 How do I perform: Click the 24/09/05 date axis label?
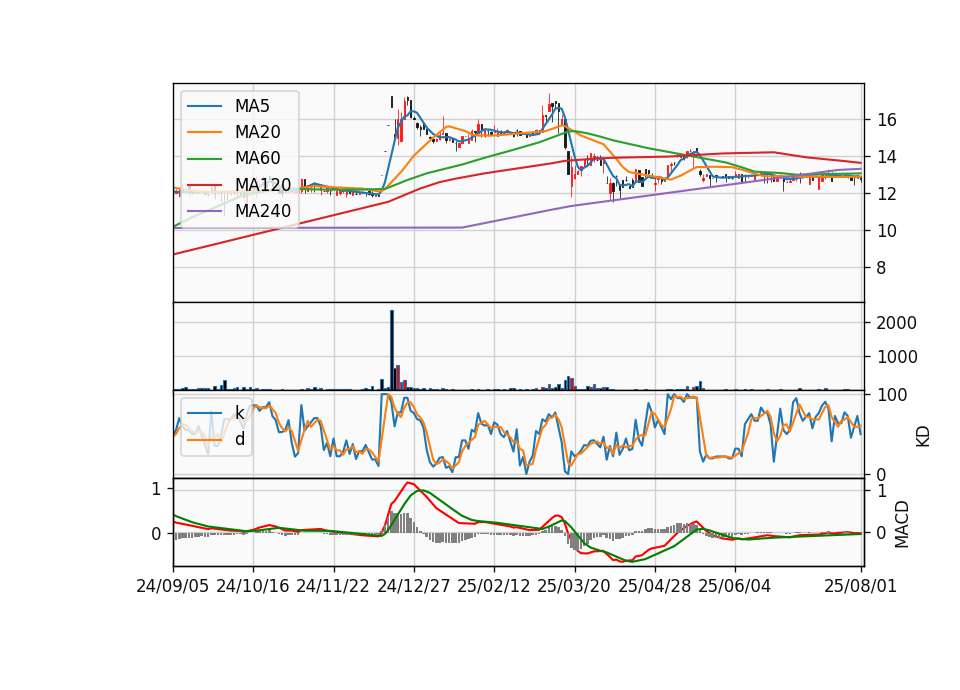point(173,586)
